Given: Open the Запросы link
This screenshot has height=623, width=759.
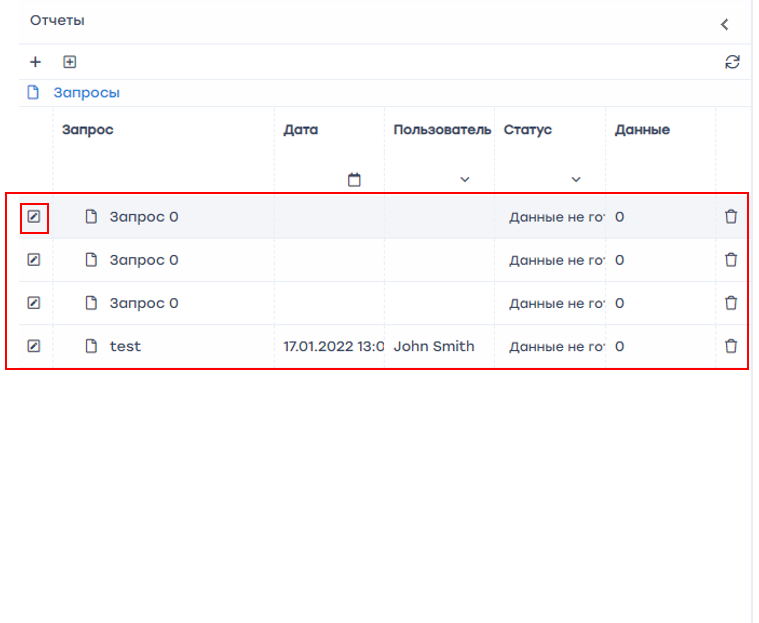Looking at the screenshot, I should (x=86, y=93).
